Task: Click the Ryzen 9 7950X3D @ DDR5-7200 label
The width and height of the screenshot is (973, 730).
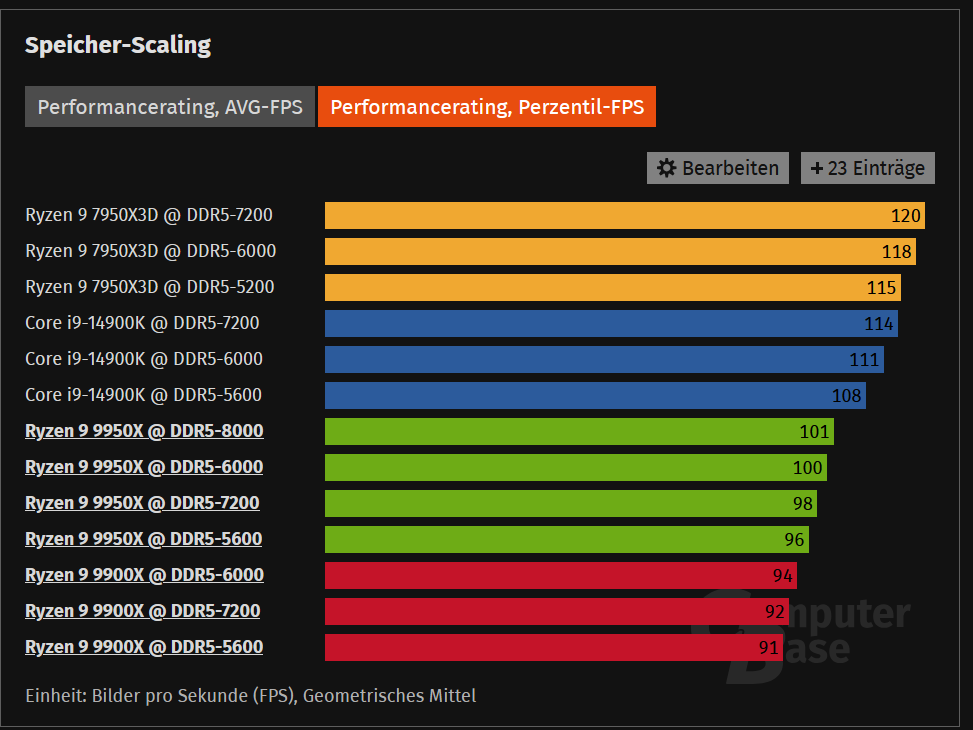Action: pos(149,215)
